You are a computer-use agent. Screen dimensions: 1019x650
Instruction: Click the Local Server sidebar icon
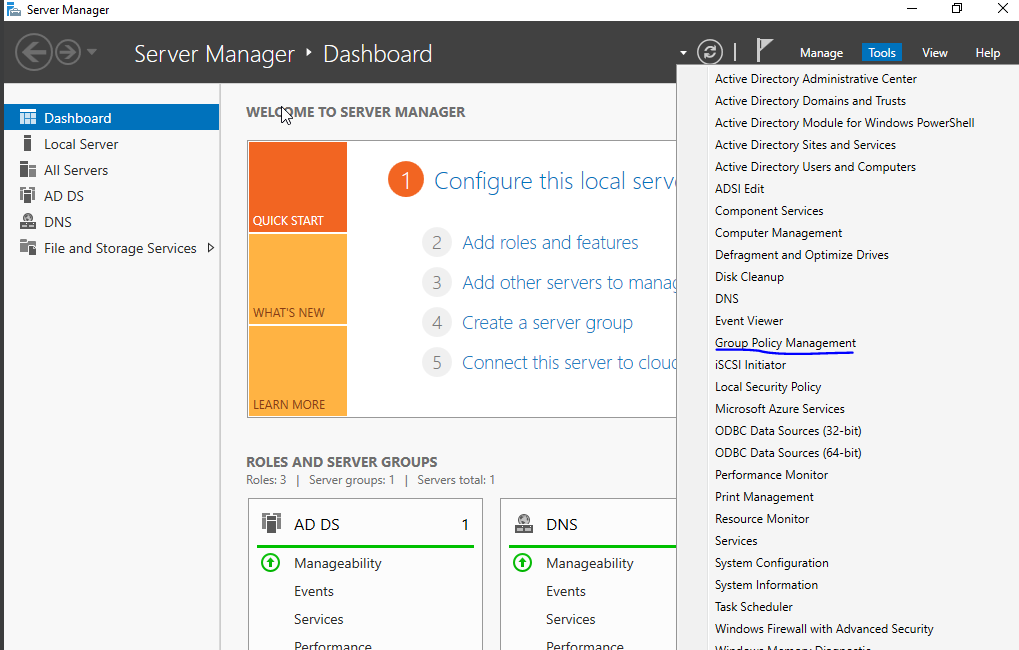(x=27, y=143)
